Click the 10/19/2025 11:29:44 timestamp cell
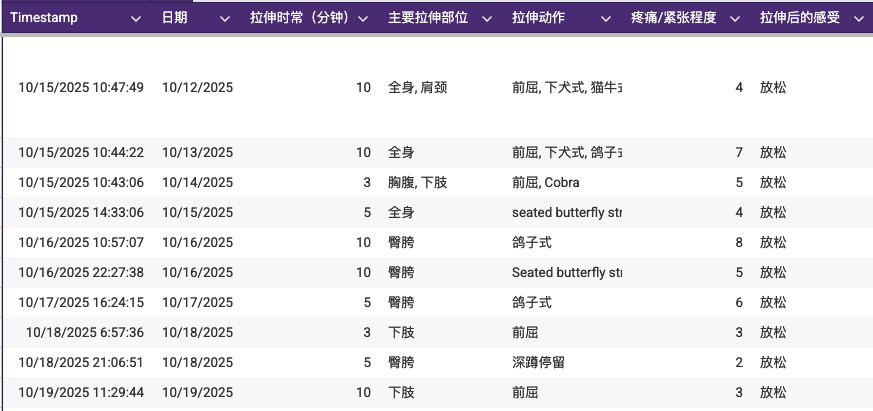 click(x=81, y=393)
